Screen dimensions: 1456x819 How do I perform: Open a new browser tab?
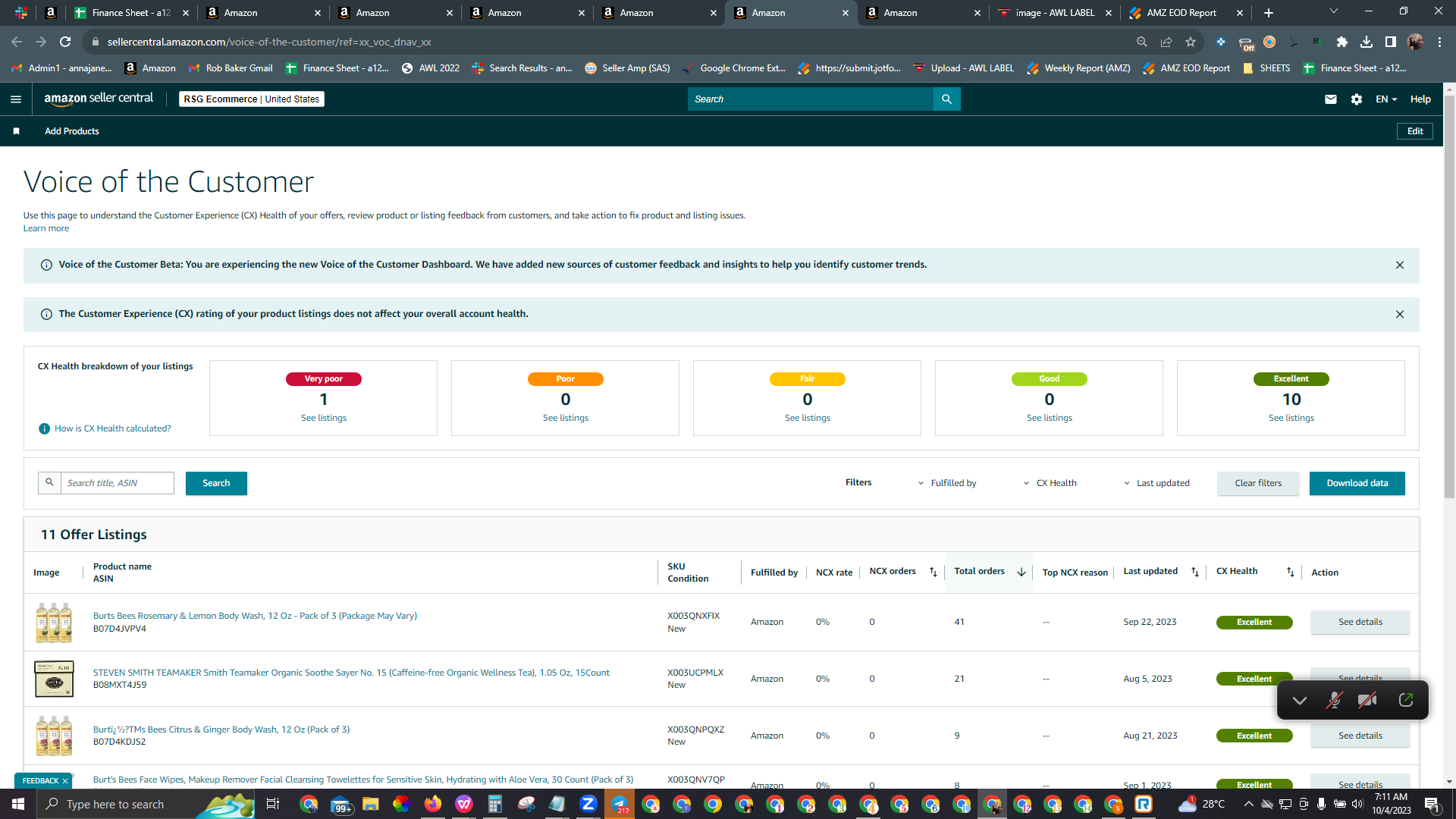1269,13
